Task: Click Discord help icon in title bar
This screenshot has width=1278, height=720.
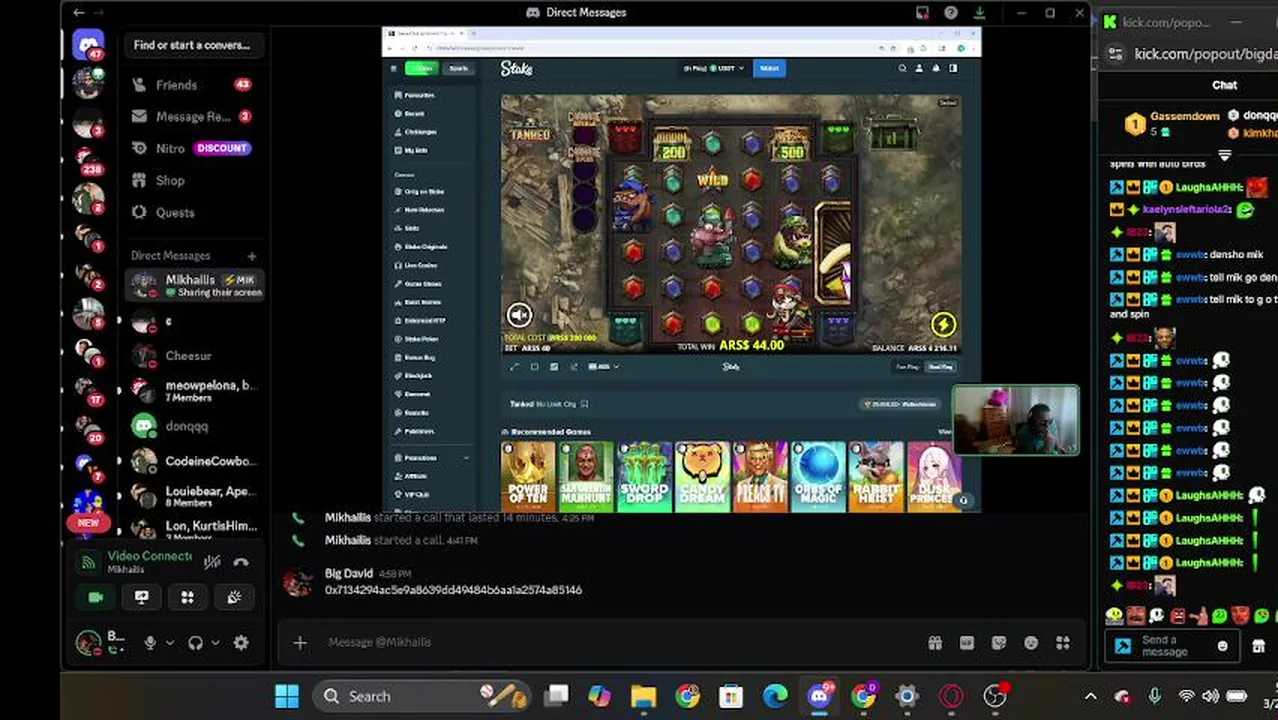Action: point(951,13)
